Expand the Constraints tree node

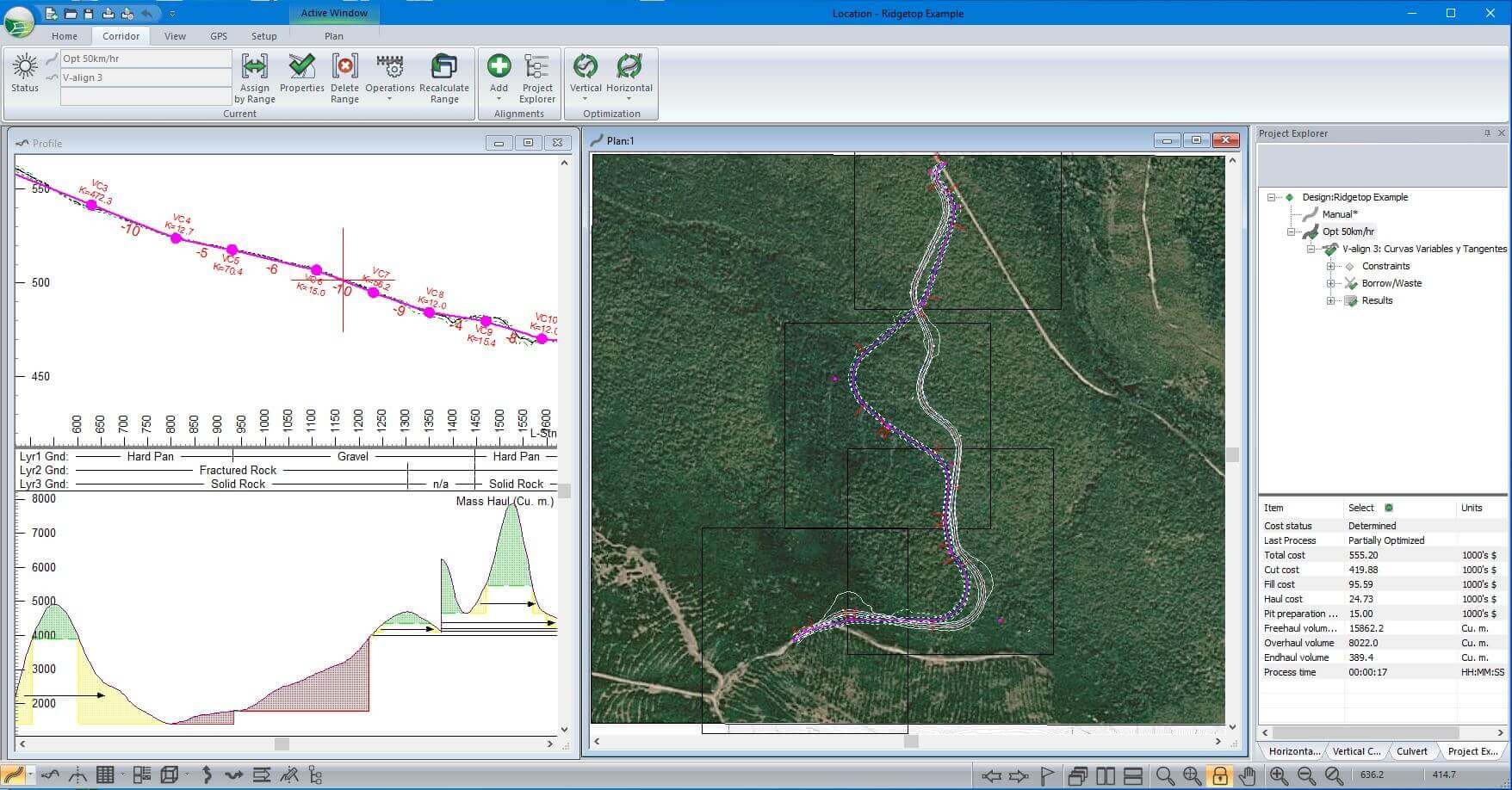(x=1330, y=266)
